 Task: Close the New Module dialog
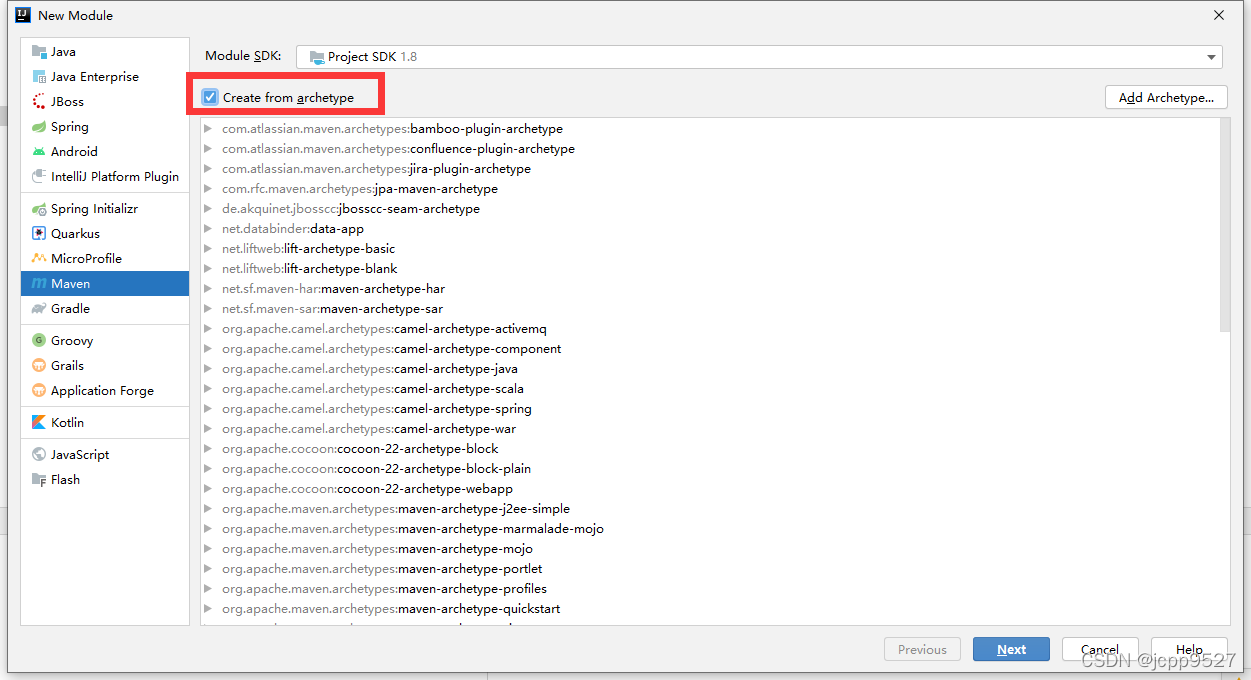(1219, 15)
